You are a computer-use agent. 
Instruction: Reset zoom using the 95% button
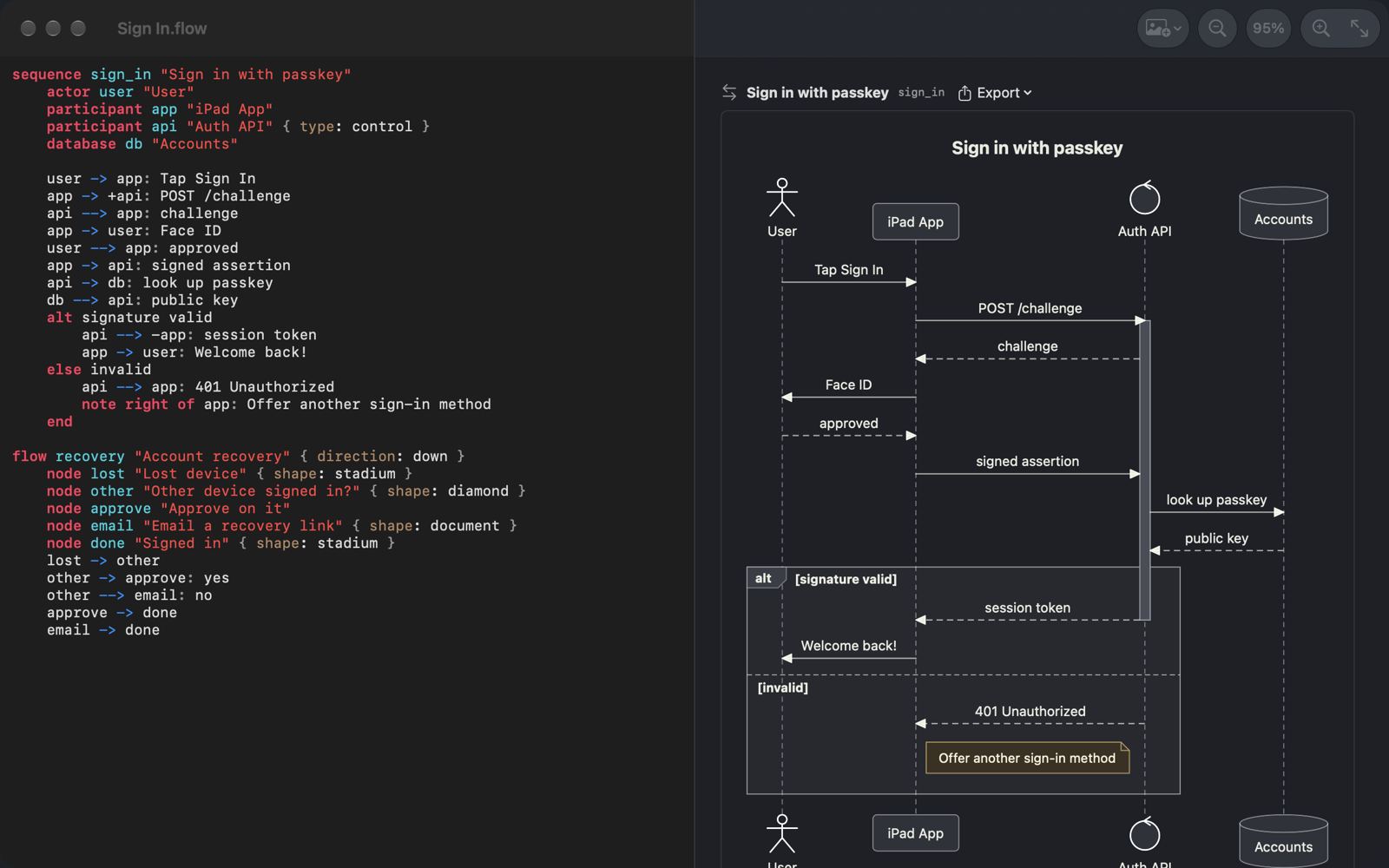click(1268, 29)
